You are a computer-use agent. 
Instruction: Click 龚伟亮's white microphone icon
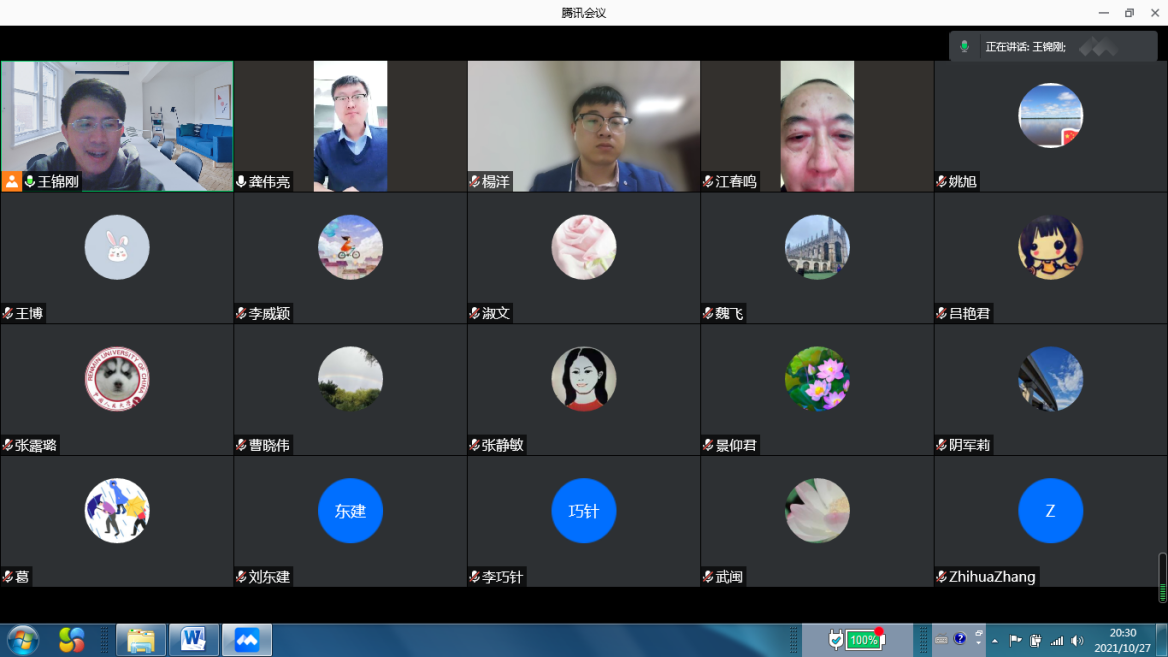tap(241, 181)
